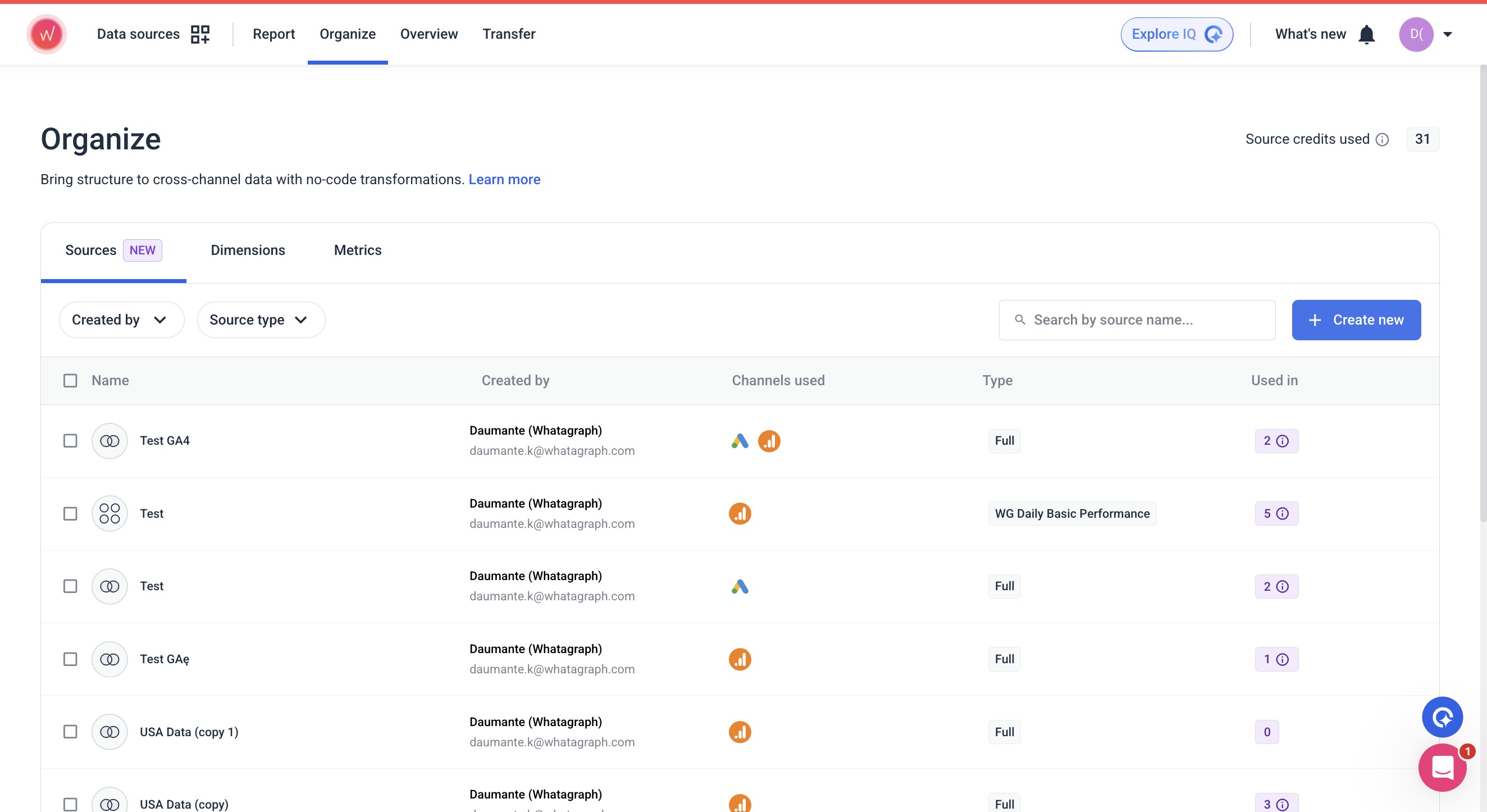Check the box for Test GA4

pos(70,441)
